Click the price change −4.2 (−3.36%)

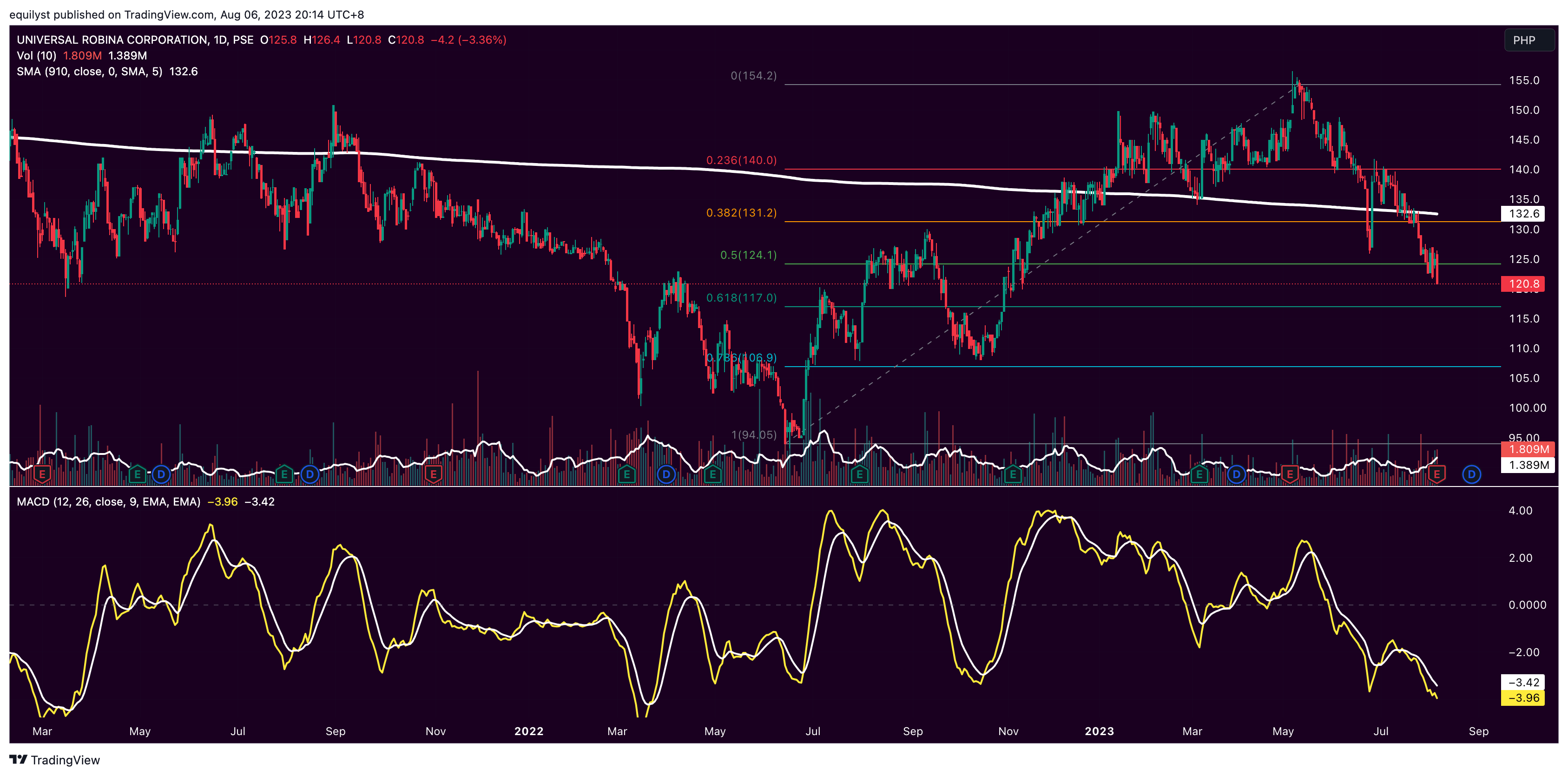(x=468, y=39)
